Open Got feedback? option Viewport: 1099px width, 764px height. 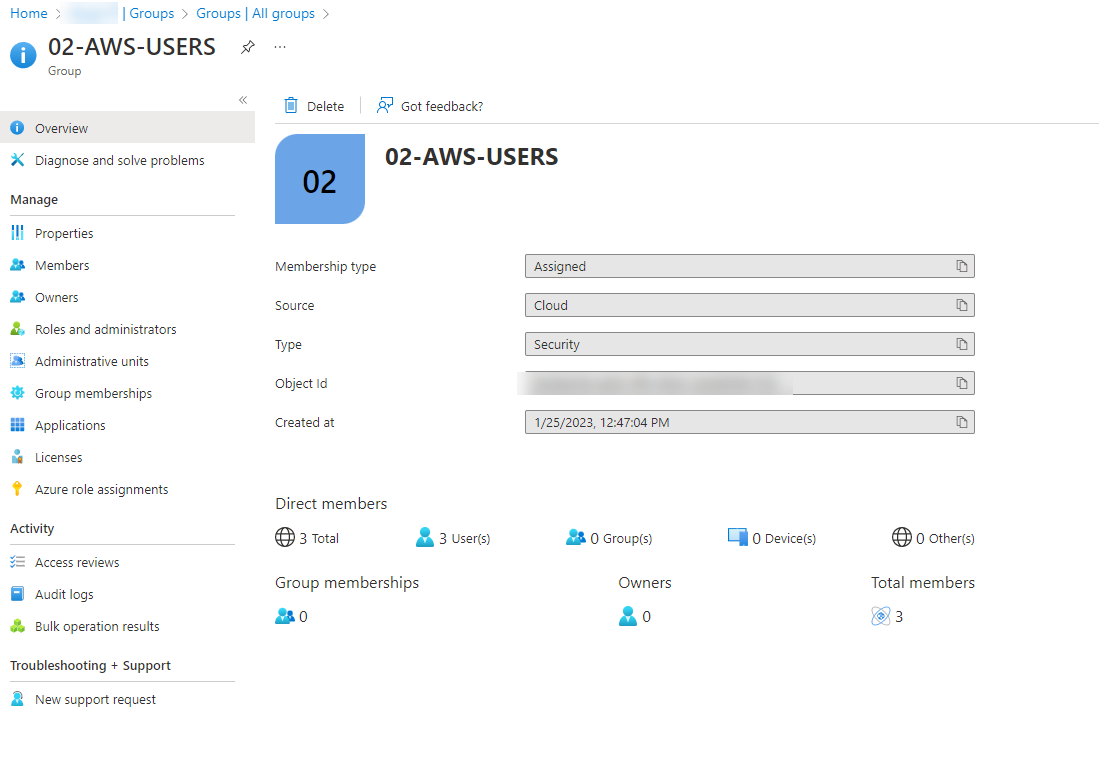pyautogui.click(x=430, y=106)
